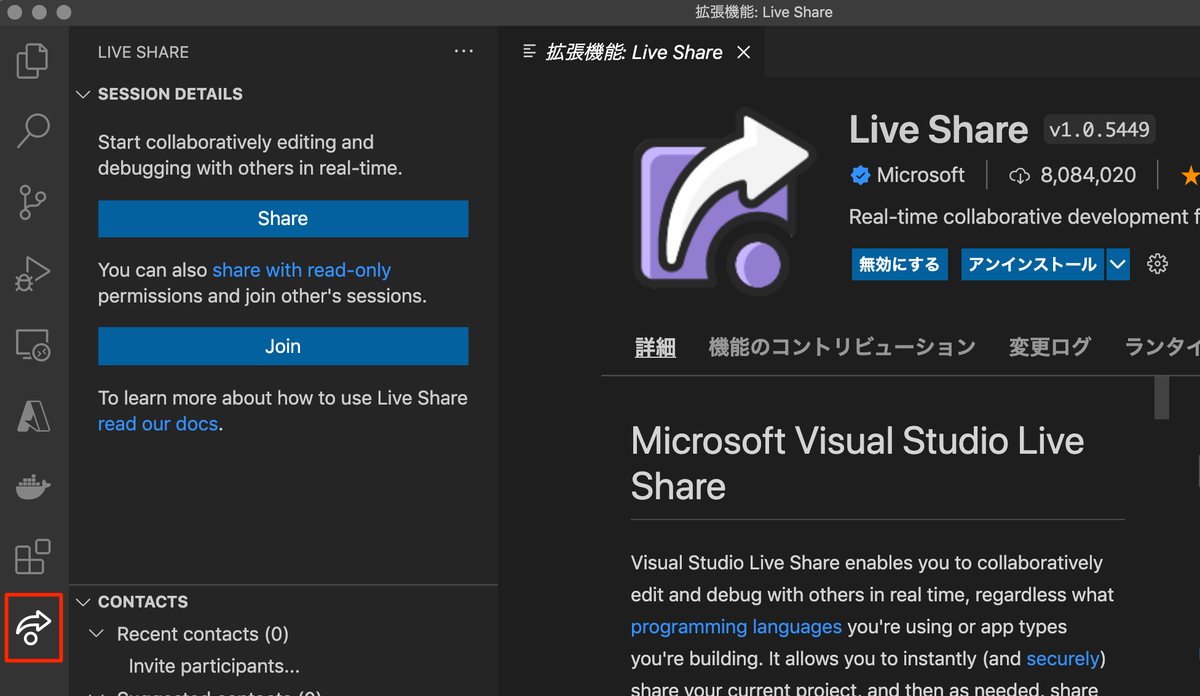Open the share with read-only link
The width and height of the screenshot is (1200, 696).
point(301,270)
